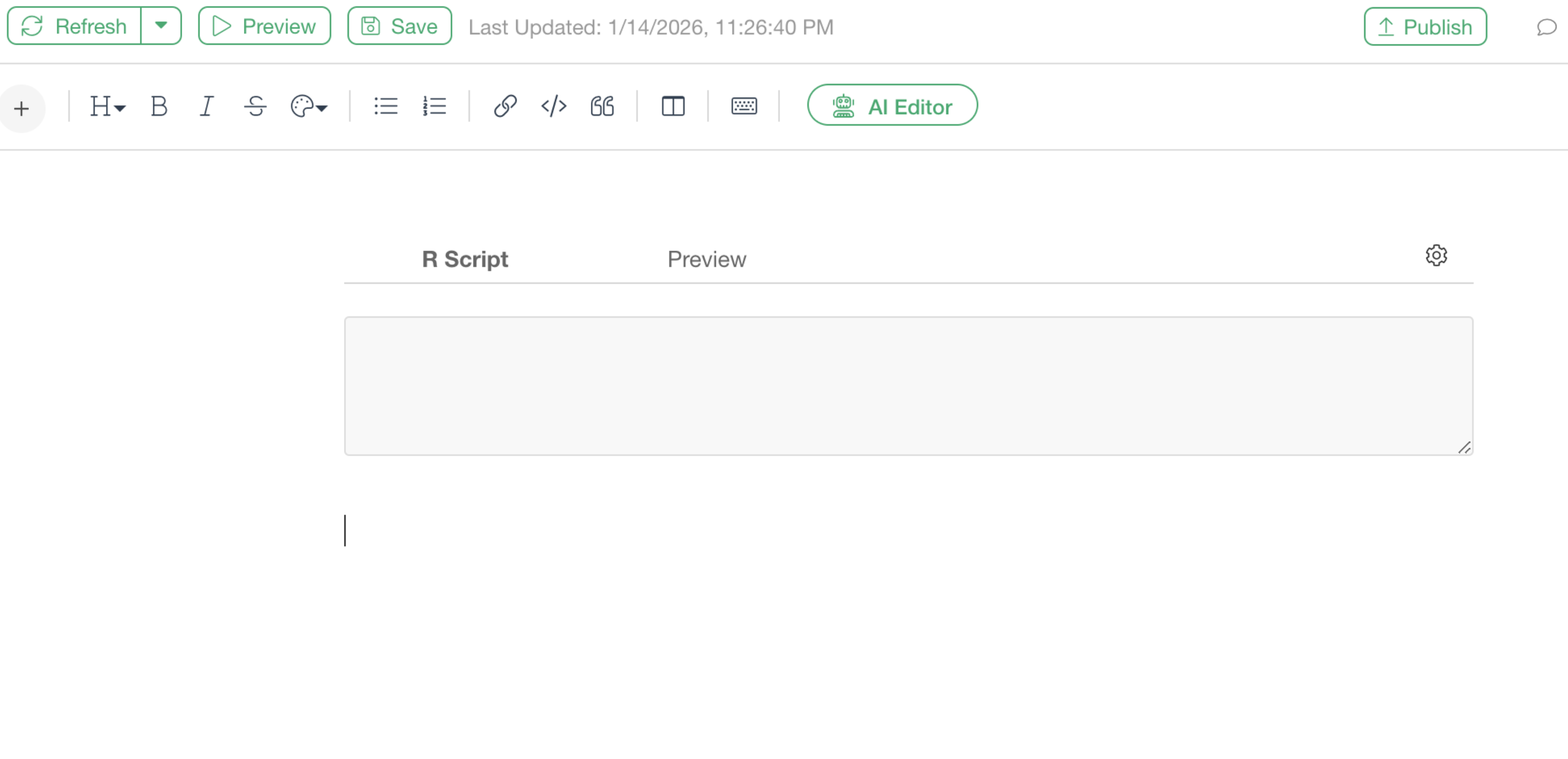Screen dimensions: 1568x759
Task: Expand the Refresh options arrow
Action: pyautogui.click(x=161, y=25)
